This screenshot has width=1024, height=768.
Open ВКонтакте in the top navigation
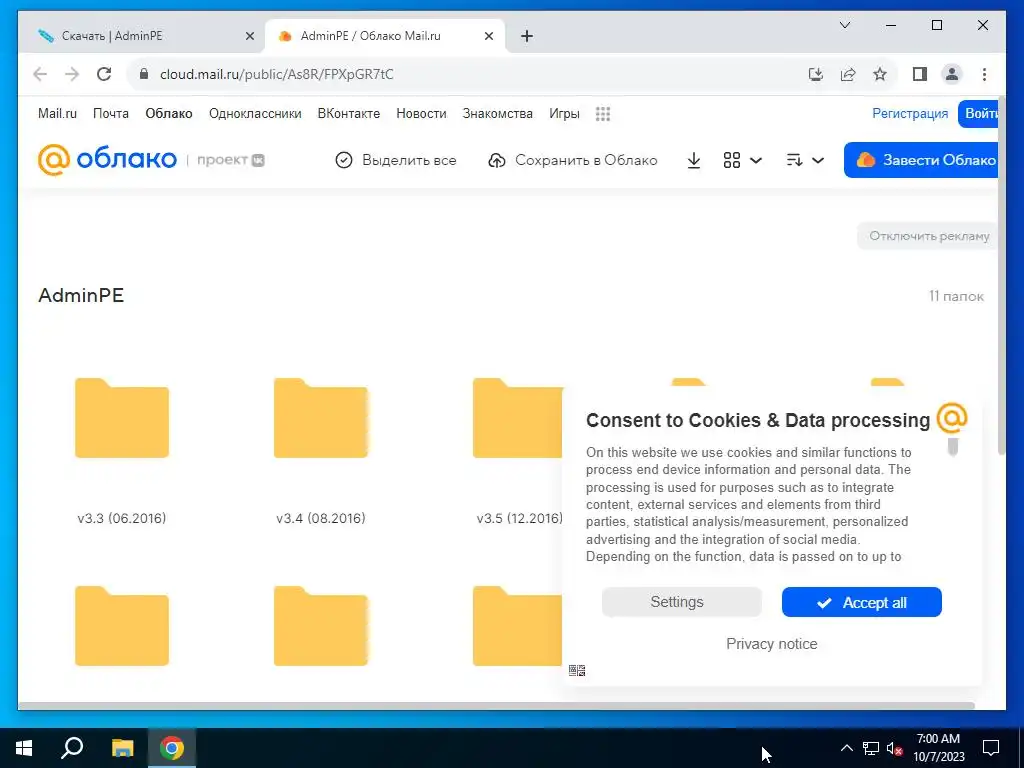tap(349, 114)
